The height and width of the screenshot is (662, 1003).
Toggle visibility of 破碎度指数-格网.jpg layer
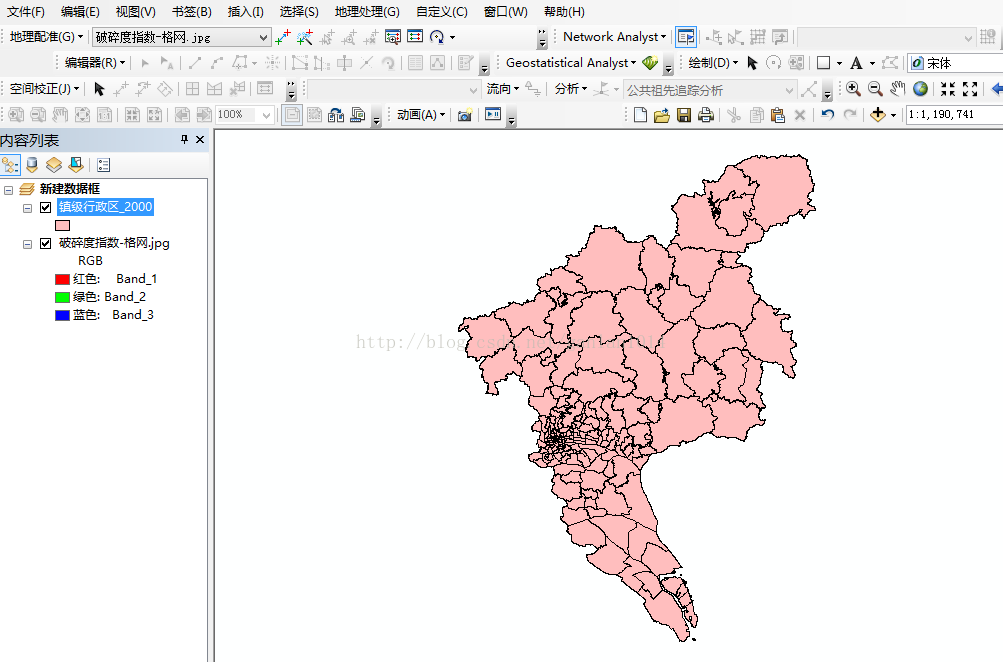point(45,243)
